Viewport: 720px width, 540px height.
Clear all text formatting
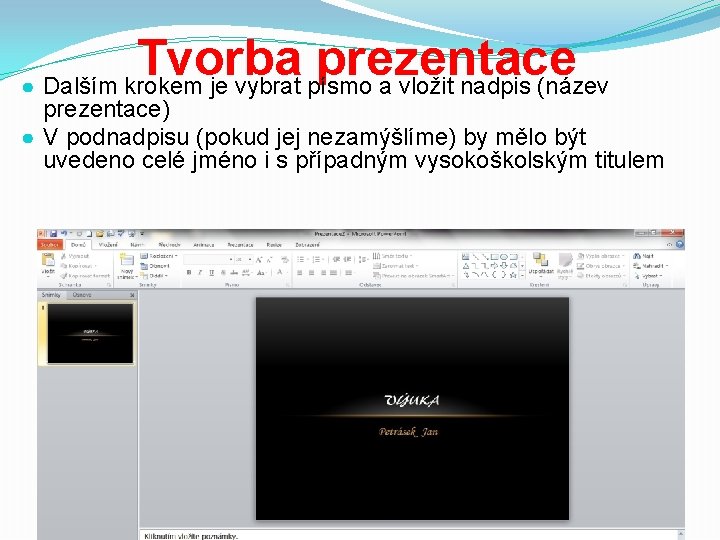click(285, 260)
